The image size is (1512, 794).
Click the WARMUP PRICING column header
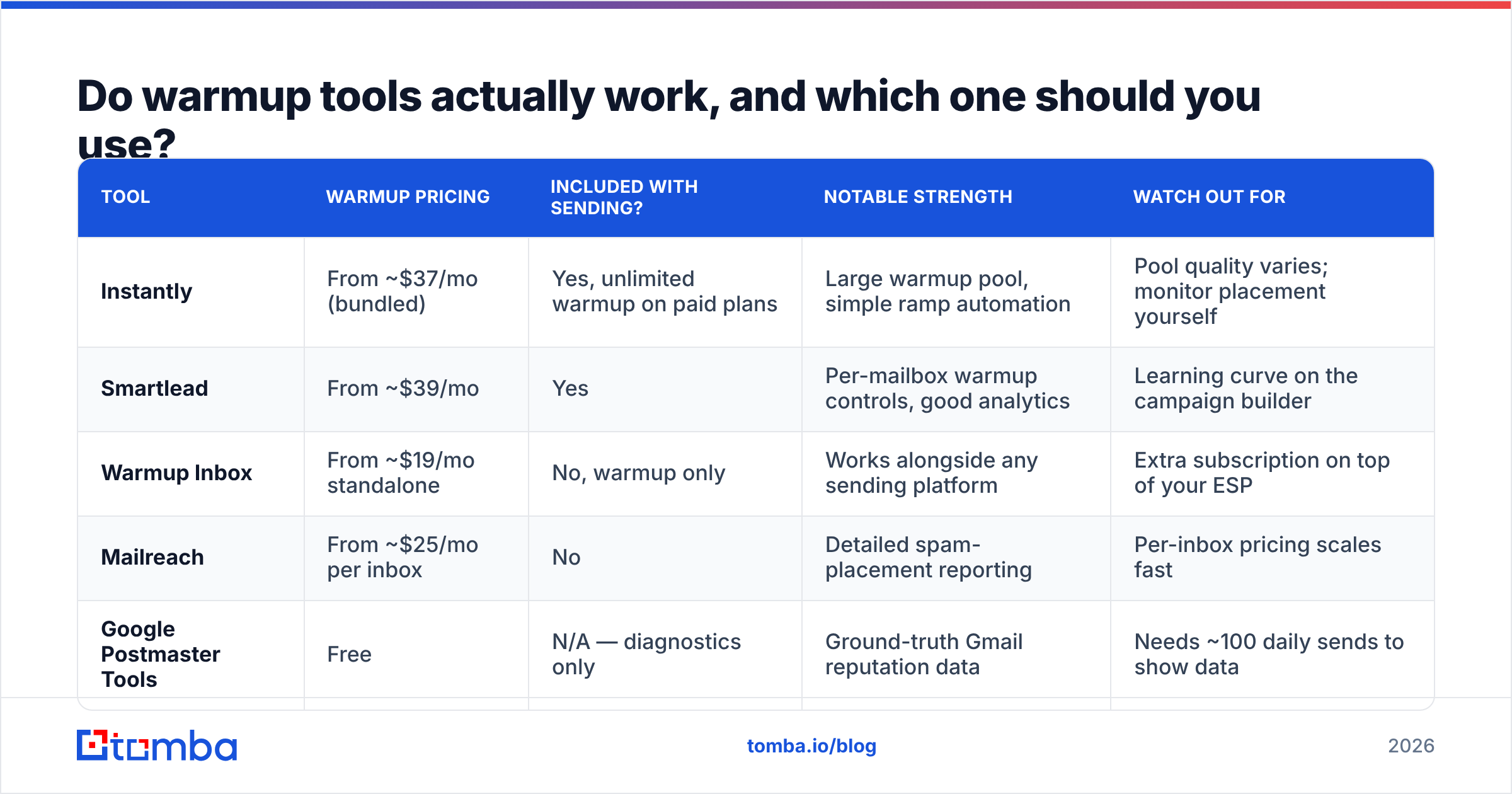coord(408,197)
